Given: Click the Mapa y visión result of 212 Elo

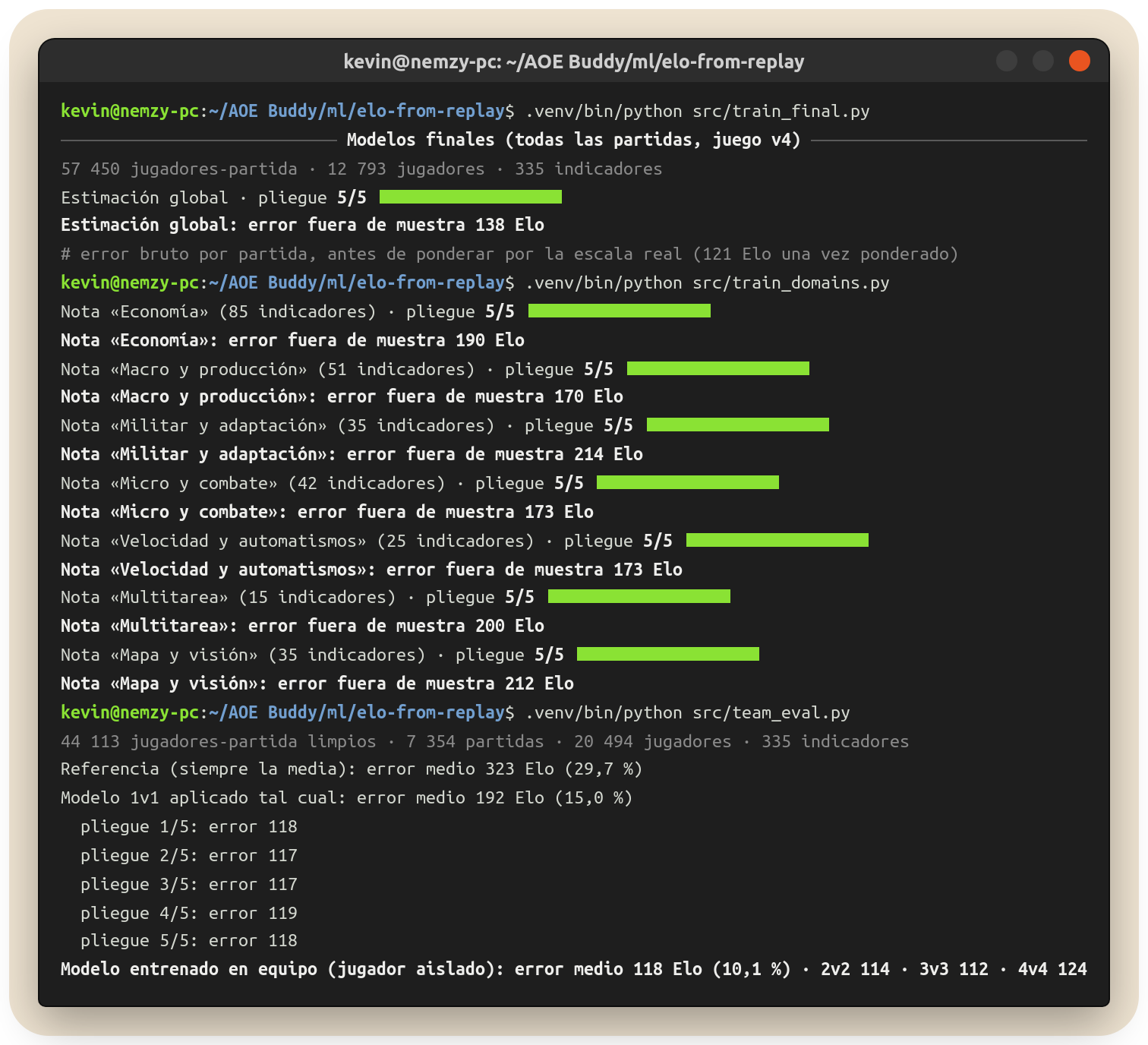Looking at the screenshot, I should pos(317,684).
